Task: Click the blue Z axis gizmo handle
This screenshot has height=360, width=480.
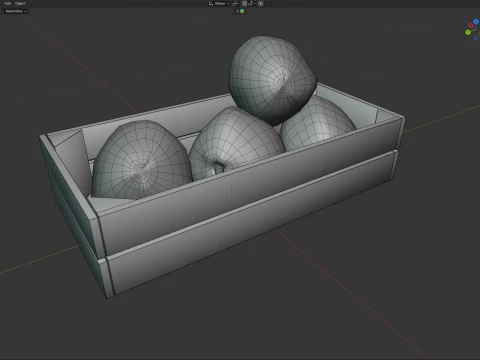Action: (476, 22)
